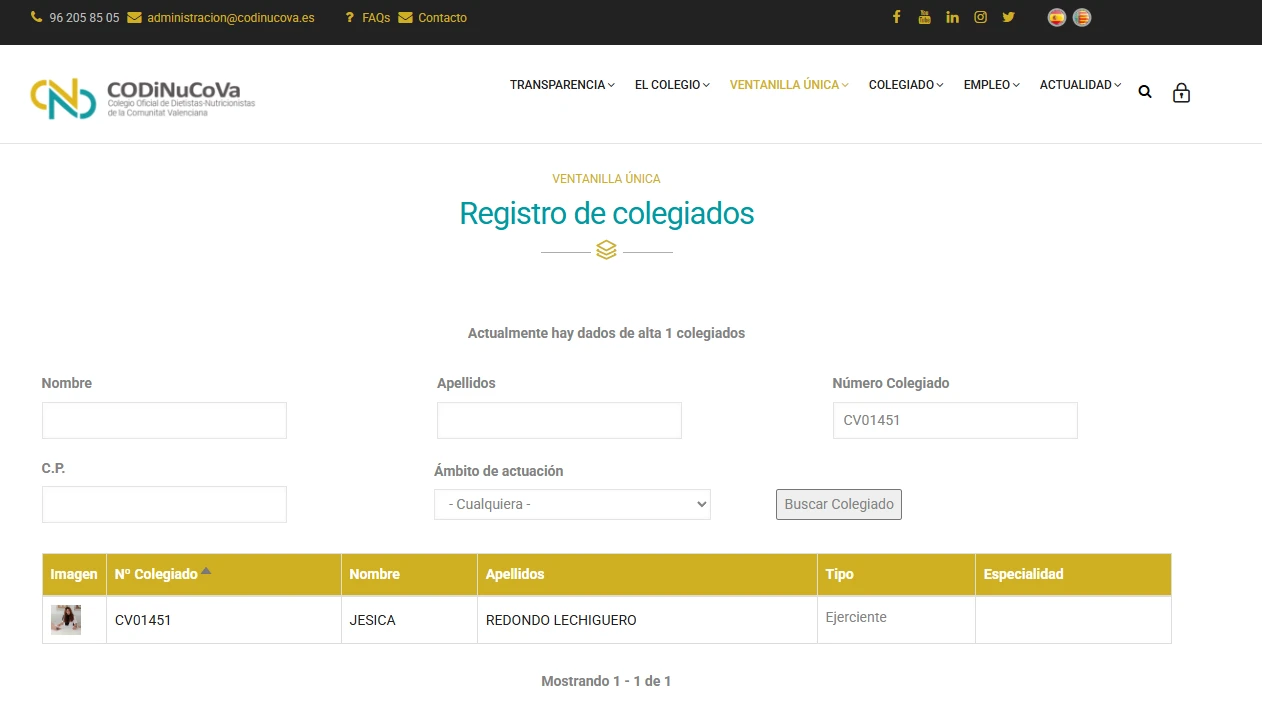
Task: Click the Buscar Colegiado button
Action: pos(839,504)
